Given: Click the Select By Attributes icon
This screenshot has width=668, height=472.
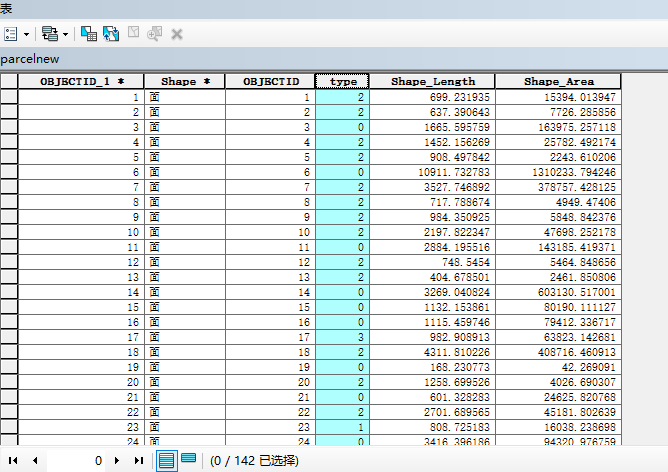Looking at the screenshot, I should pos(89,34).
